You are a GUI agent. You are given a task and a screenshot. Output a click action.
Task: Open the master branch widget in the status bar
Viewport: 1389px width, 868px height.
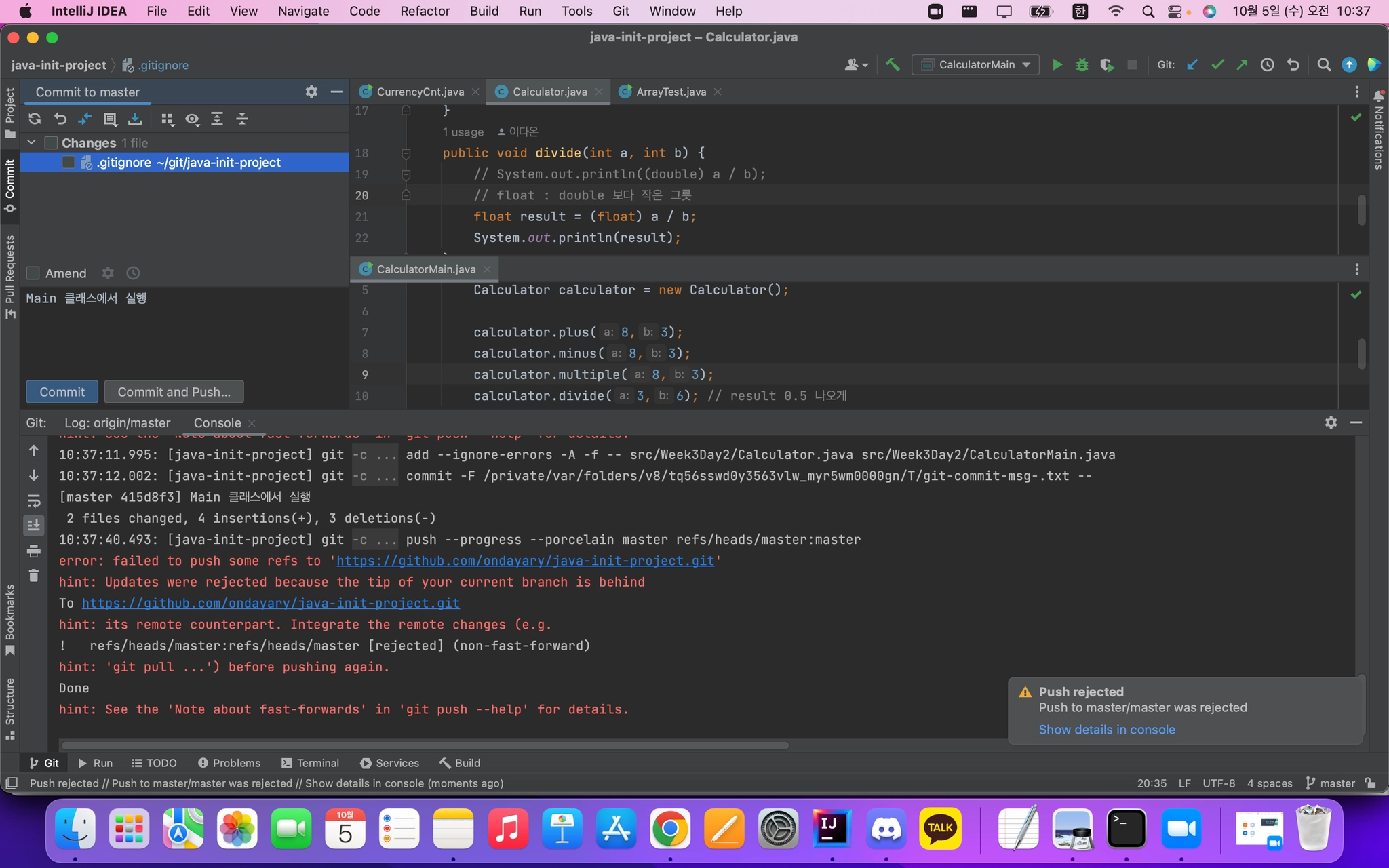tap(1330, 783)
